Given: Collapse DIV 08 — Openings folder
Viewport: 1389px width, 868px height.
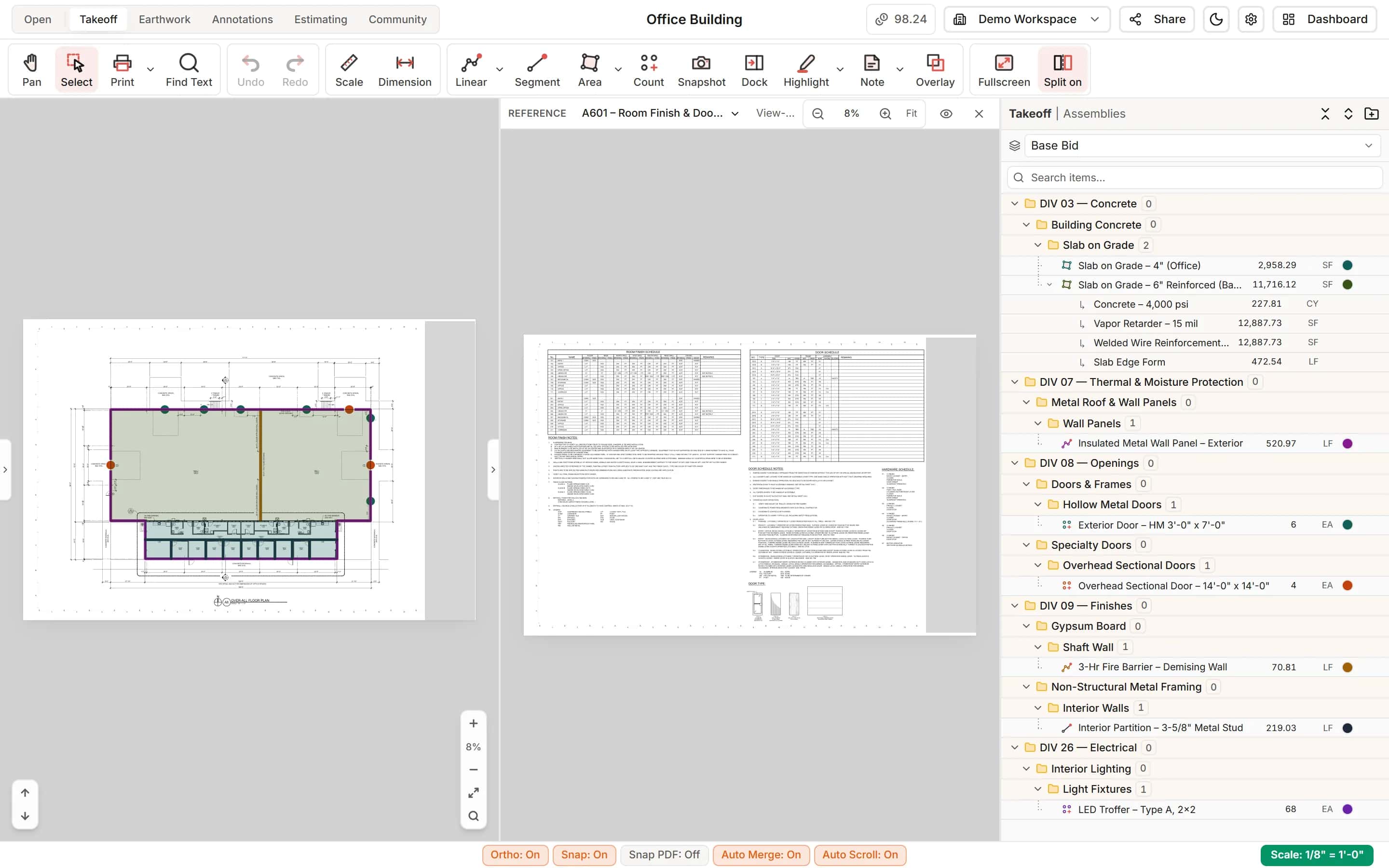Looking at the screenshot, I should point(1014,463).
